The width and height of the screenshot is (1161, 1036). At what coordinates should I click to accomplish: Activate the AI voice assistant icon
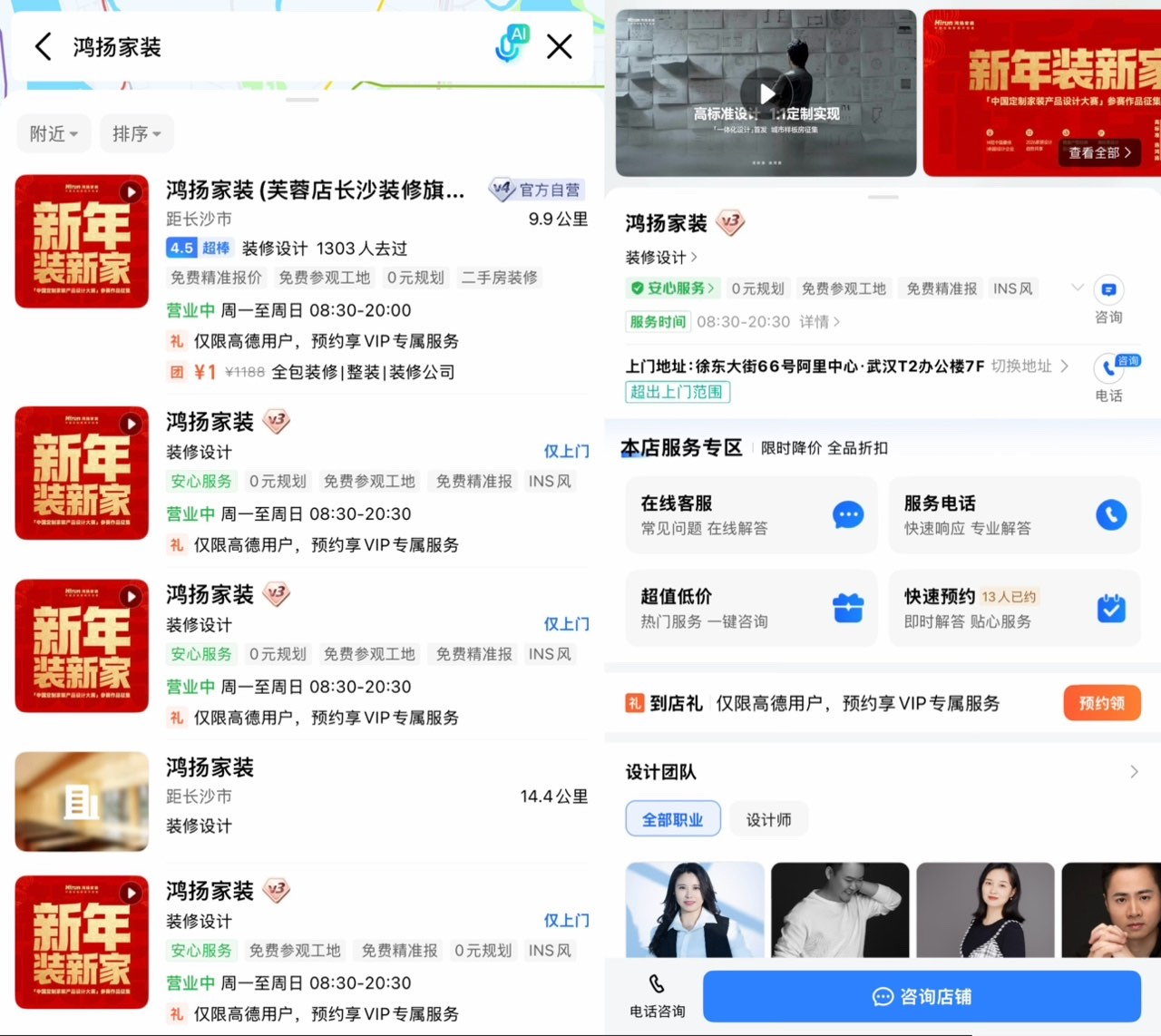tap(512, 44)
